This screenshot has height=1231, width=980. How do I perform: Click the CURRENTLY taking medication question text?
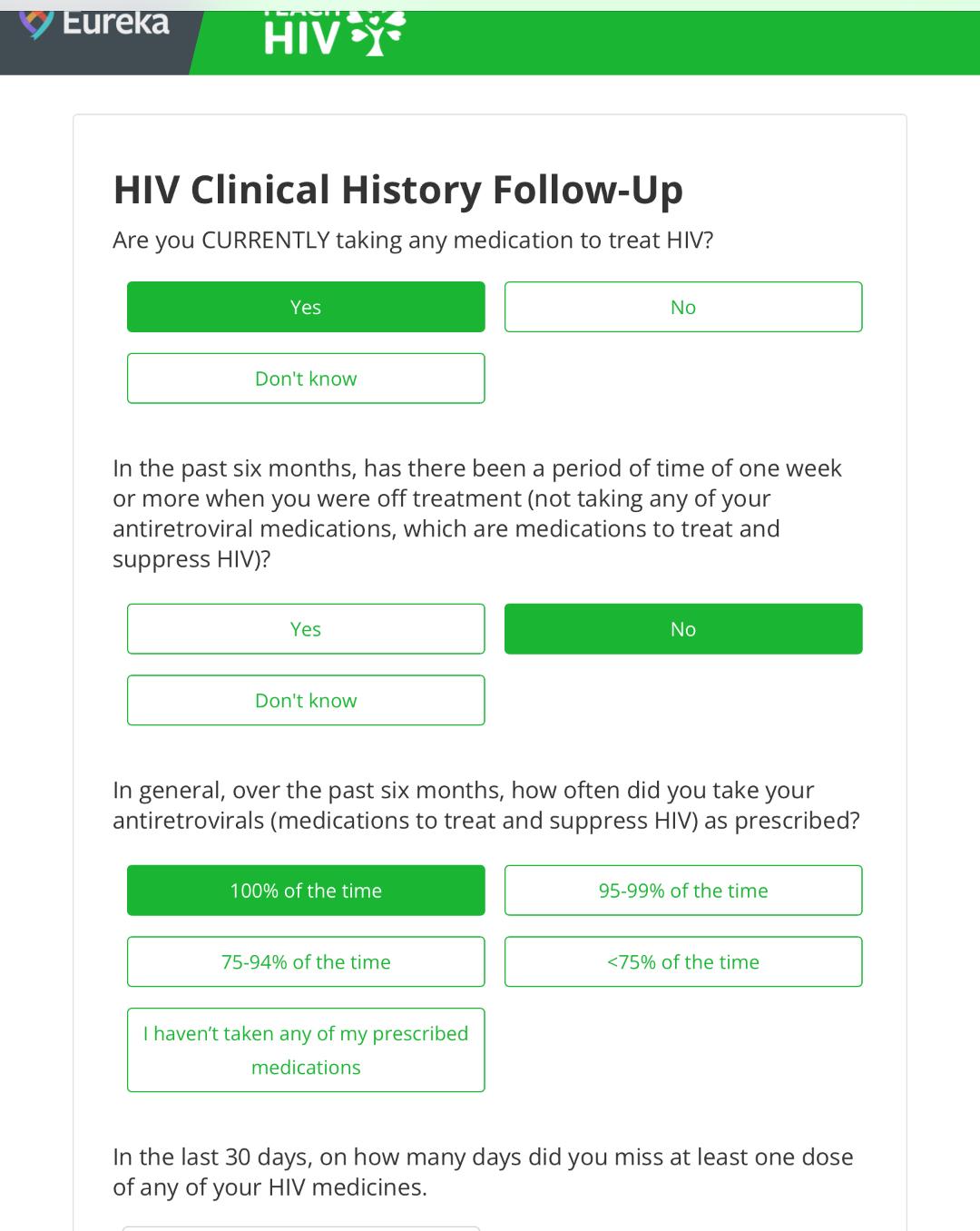tap(413, 241)
